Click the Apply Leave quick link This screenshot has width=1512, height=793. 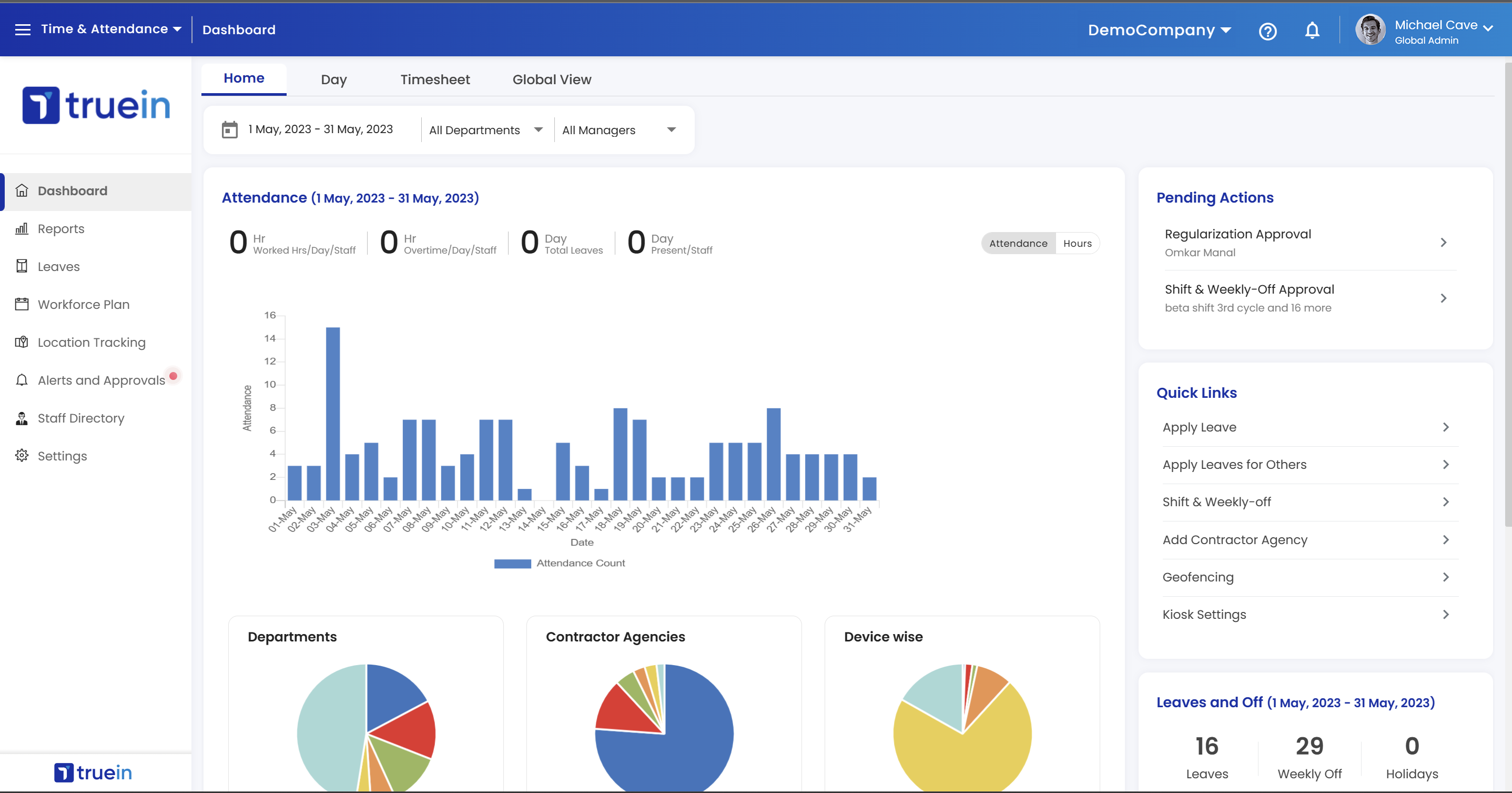click(1199, 427)
